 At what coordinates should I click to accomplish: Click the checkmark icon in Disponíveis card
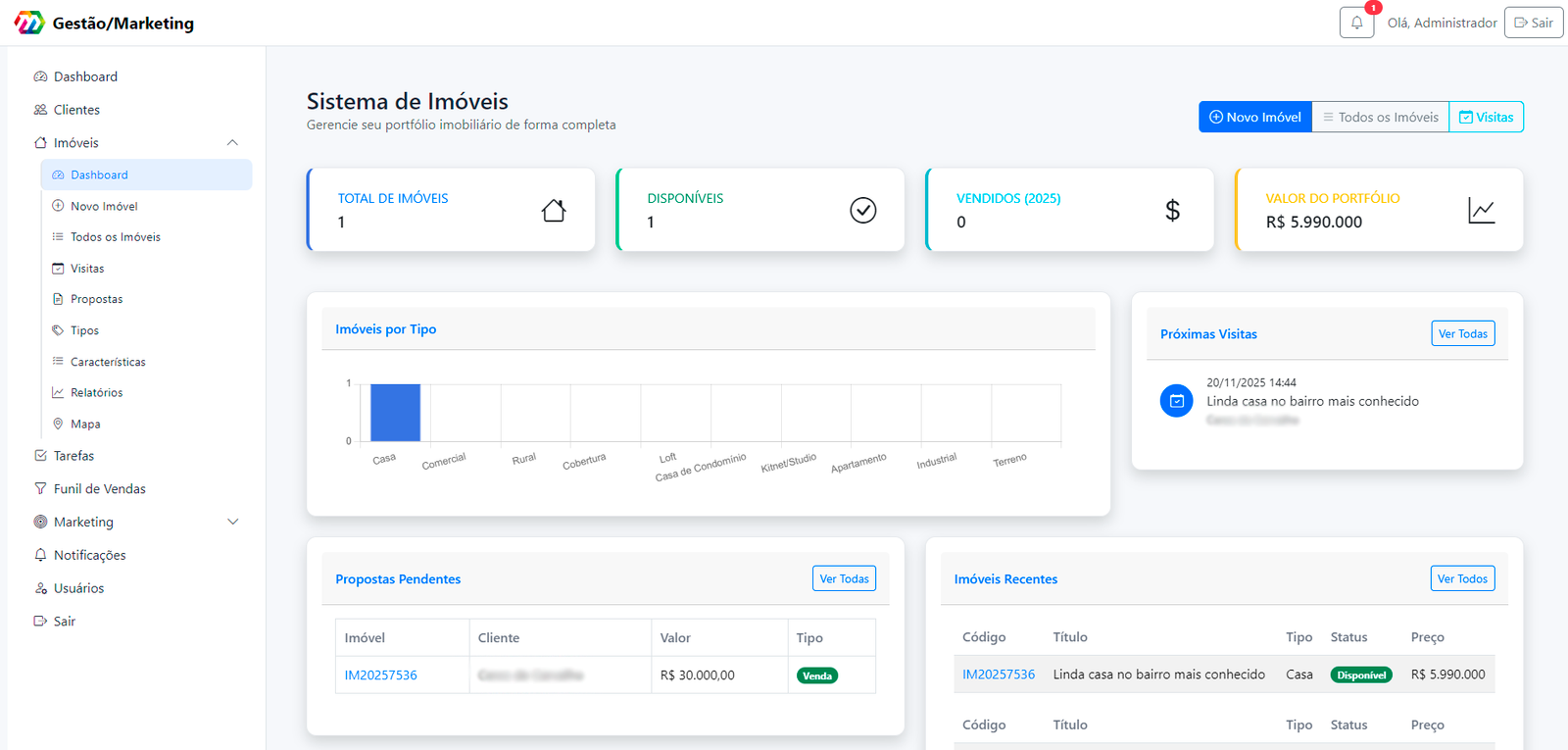point(862,211)
